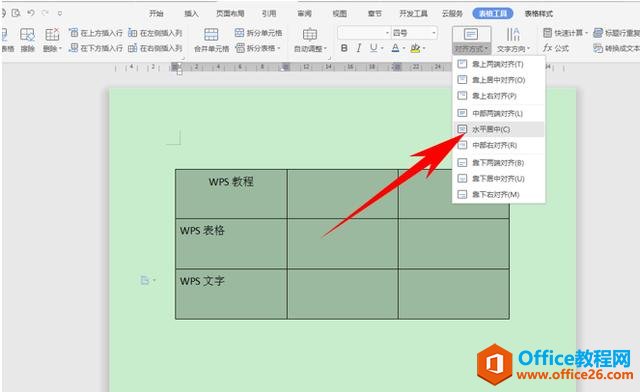Click the table cell containing WPS 文字

point(231,294)
